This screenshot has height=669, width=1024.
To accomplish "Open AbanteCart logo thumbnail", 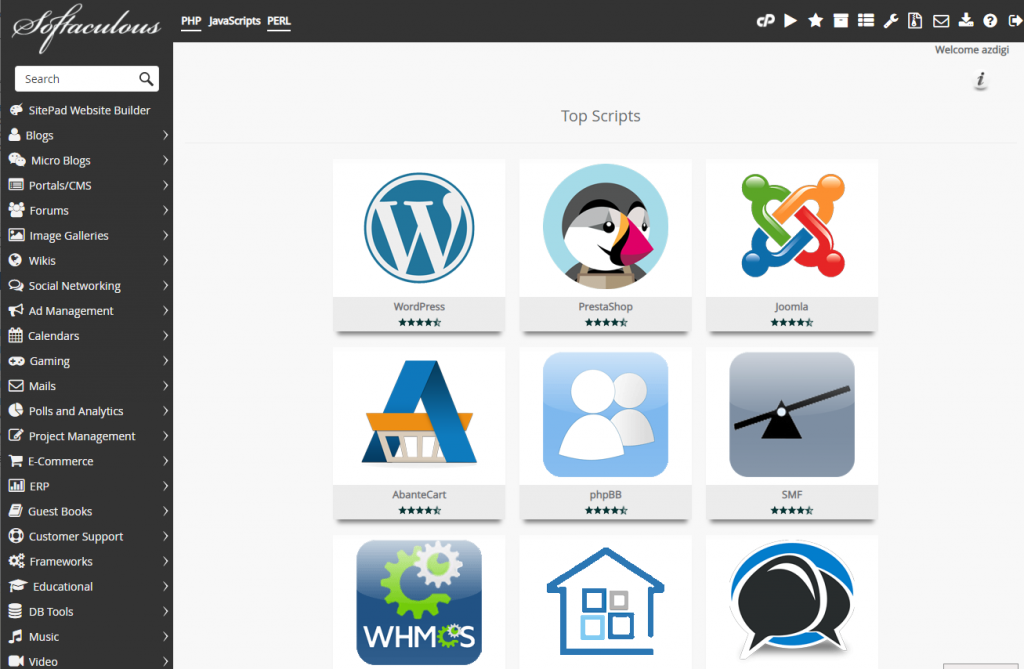I will (419, 416).
